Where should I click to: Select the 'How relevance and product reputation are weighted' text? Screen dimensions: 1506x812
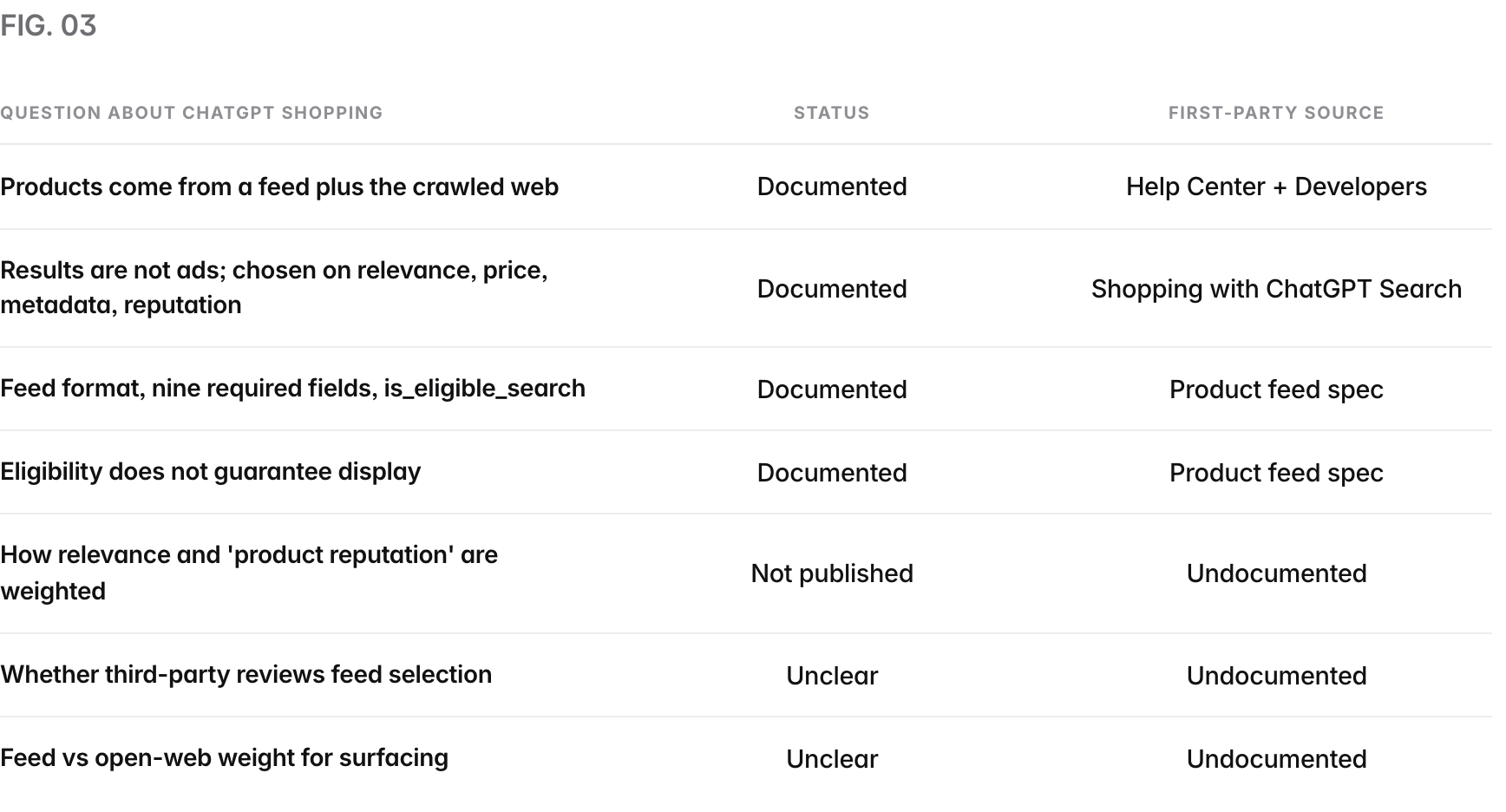pos(249,573)
